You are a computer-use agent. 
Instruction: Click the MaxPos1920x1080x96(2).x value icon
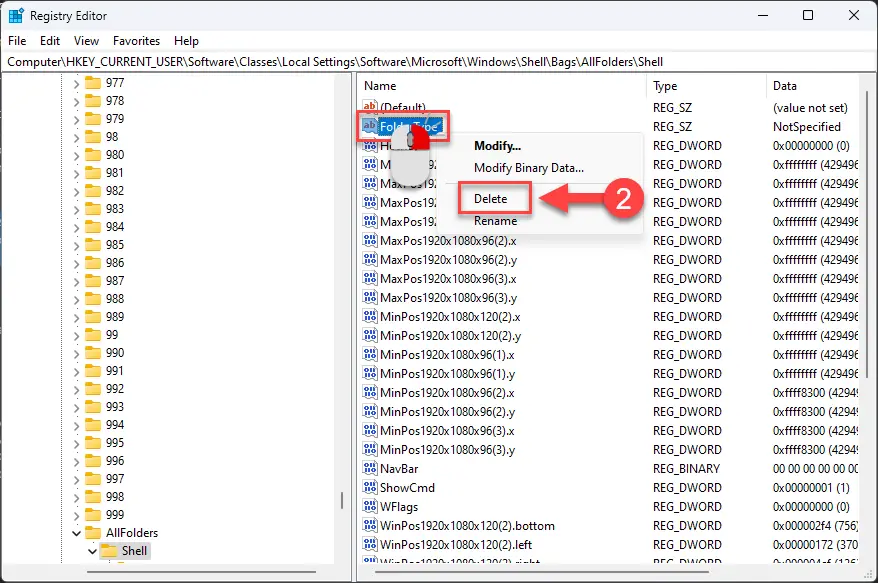370,240
